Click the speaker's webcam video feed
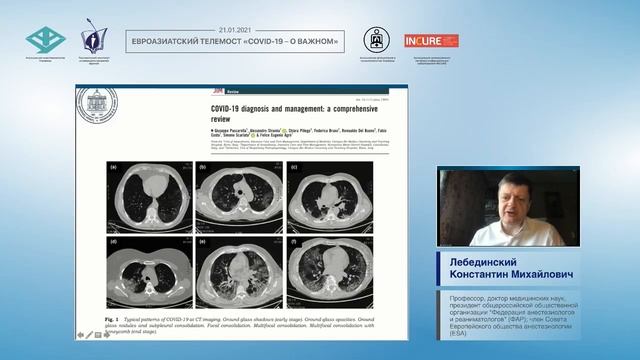The image size is (640, 360). [508, 206]
